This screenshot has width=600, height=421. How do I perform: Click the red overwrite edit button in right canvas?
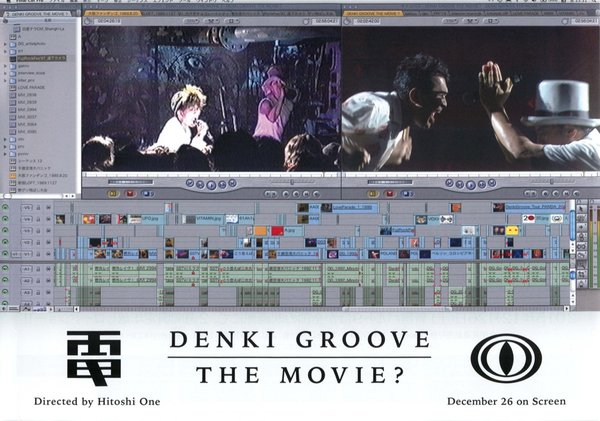click(x=390, y=194)
